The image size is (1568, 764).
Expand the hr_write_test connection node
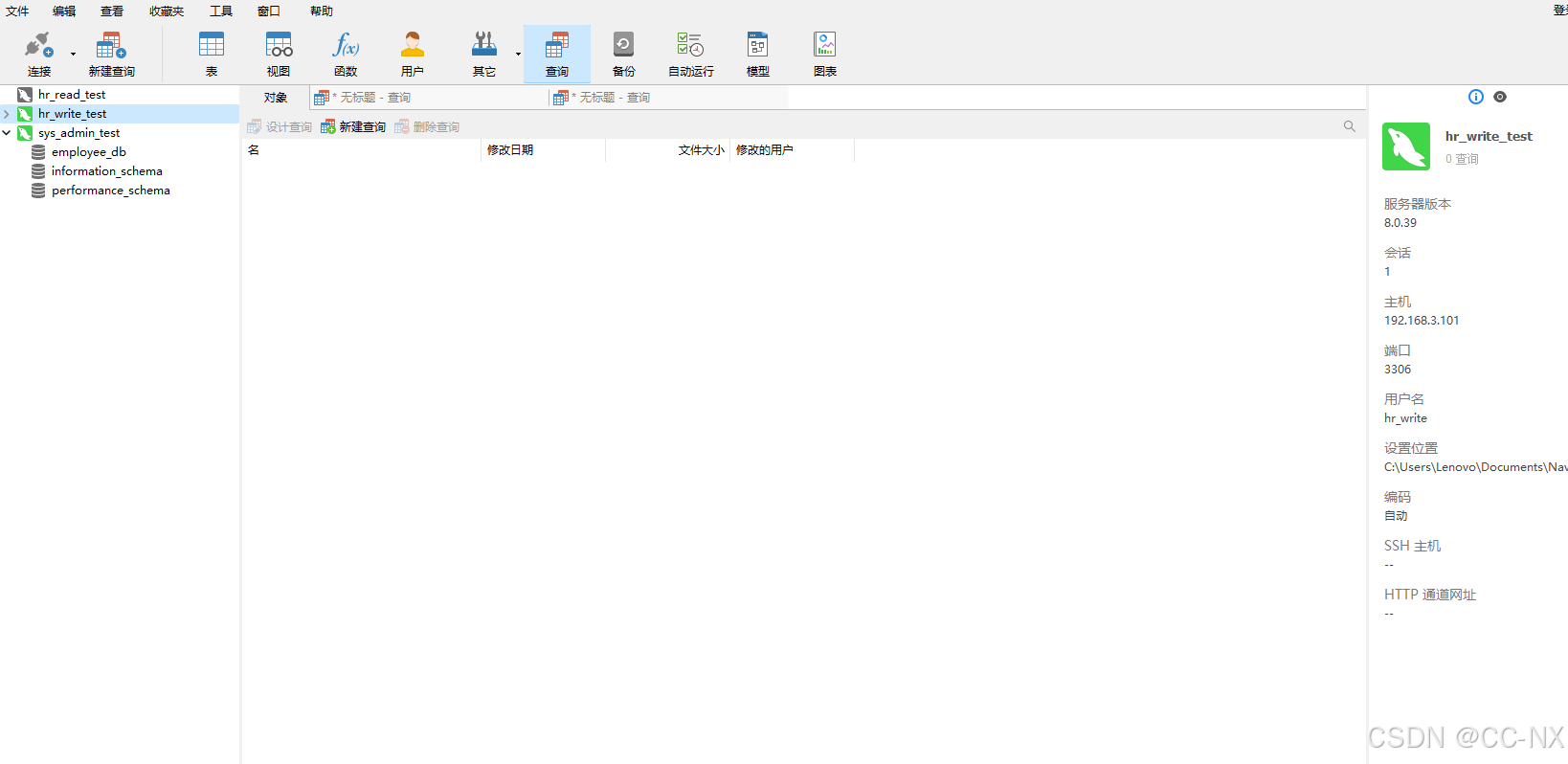[7, 114]
